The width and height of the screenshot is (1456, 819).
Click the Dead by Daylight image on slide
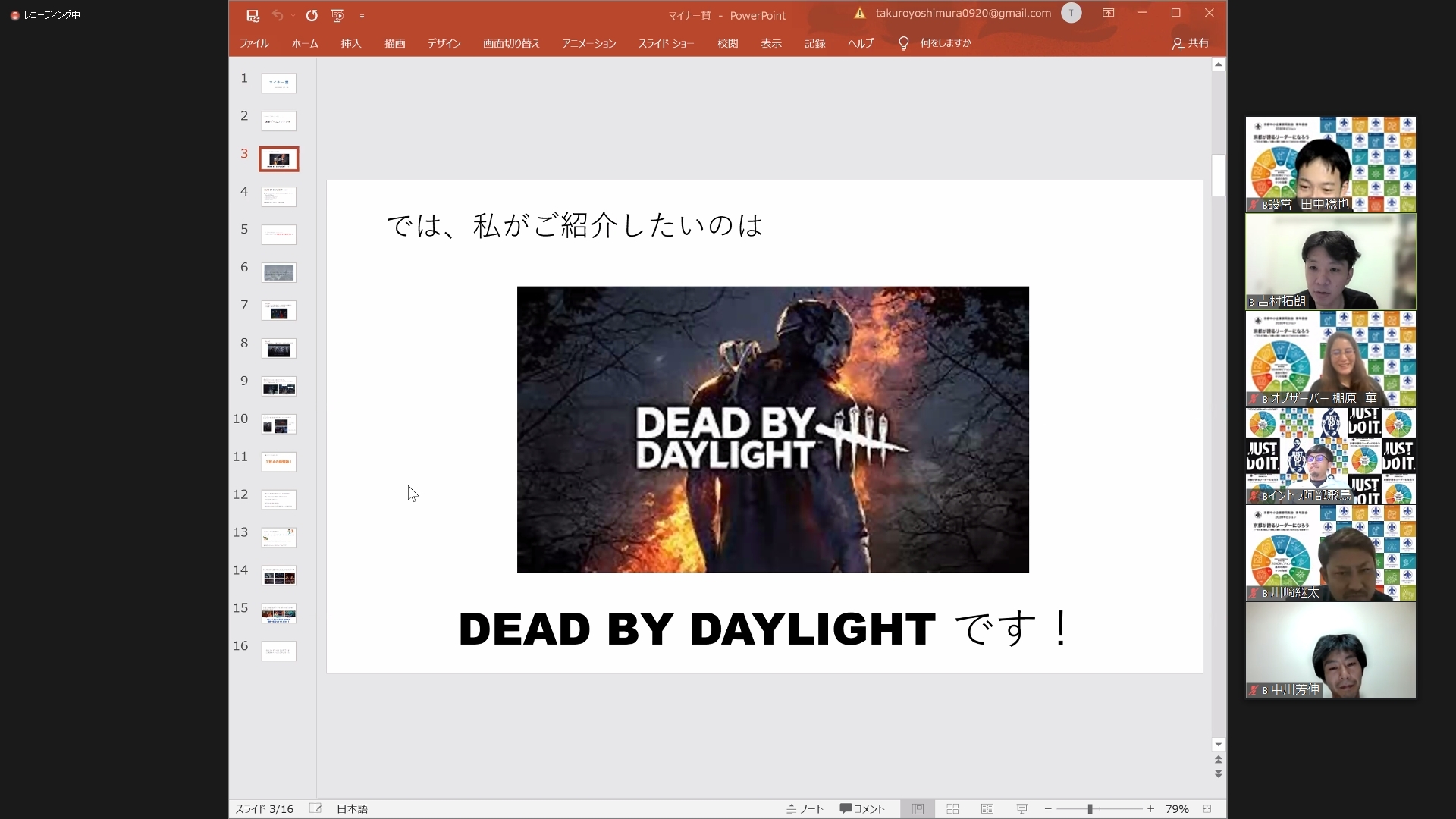[773, 429]
